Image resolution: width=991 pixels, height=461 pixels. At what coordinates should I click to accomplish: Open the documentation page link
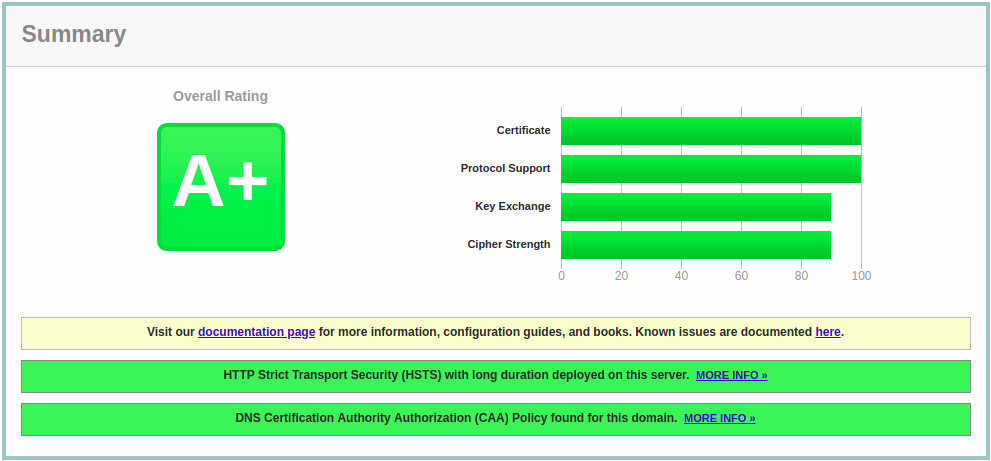pos(257,332)
